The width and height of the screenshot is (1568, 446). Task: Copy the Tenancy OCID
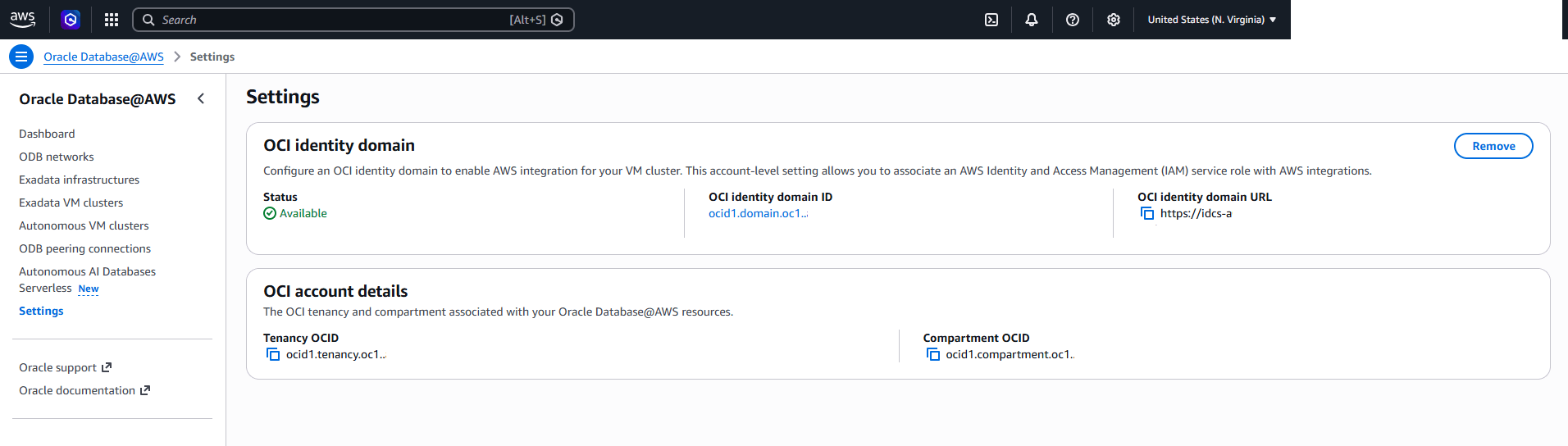pos(273,354)
